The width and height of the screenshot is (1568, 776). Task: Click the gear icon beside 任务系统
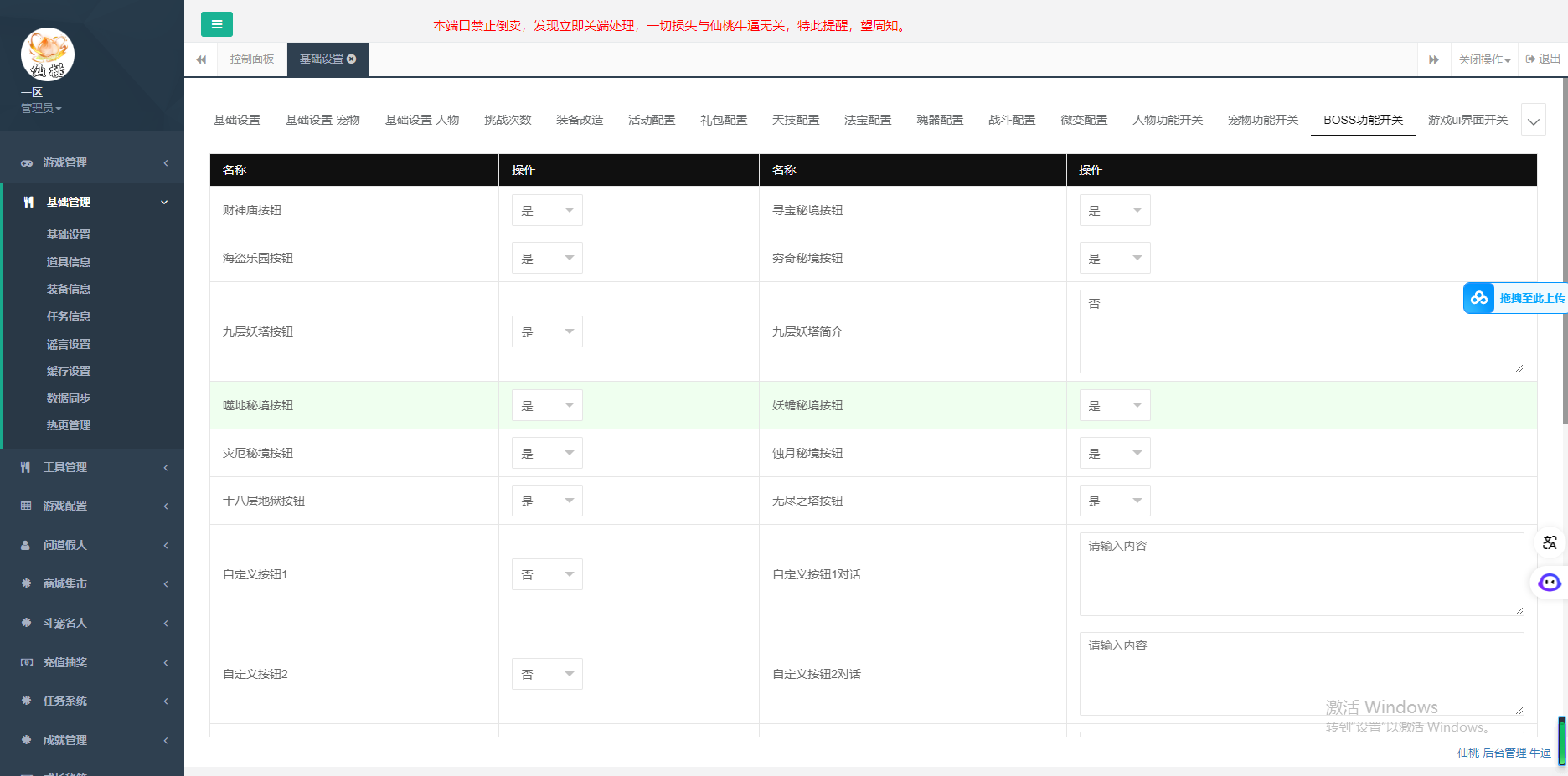click(x=26, y=701)
